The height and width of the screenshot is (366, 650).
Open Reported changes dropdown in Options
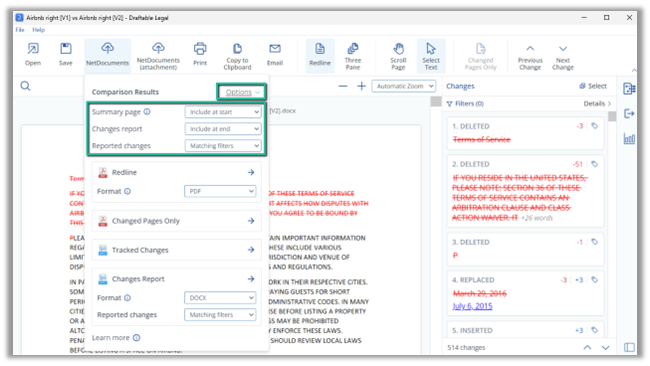[x=223, y=146]
